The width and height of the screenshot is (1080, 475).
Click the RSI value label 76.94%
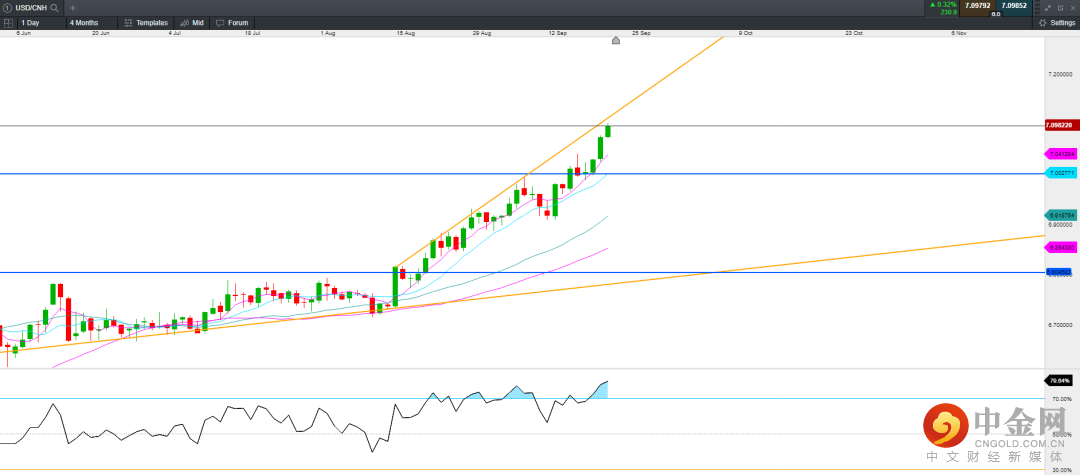(1059, 381)
